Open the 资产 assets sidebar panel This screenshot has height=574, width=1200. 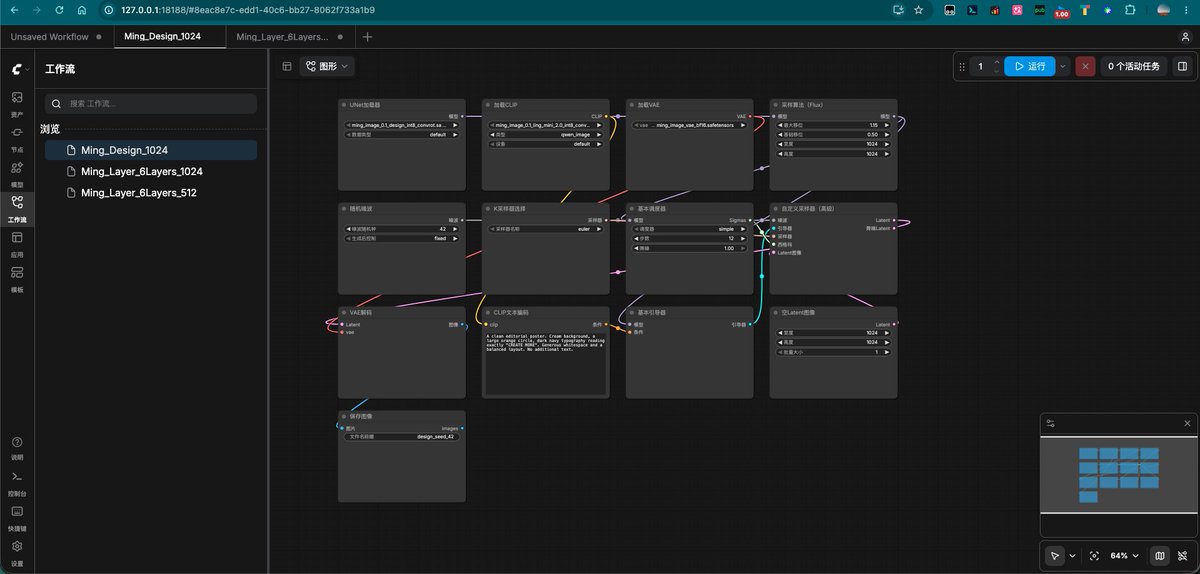(17, 101)
